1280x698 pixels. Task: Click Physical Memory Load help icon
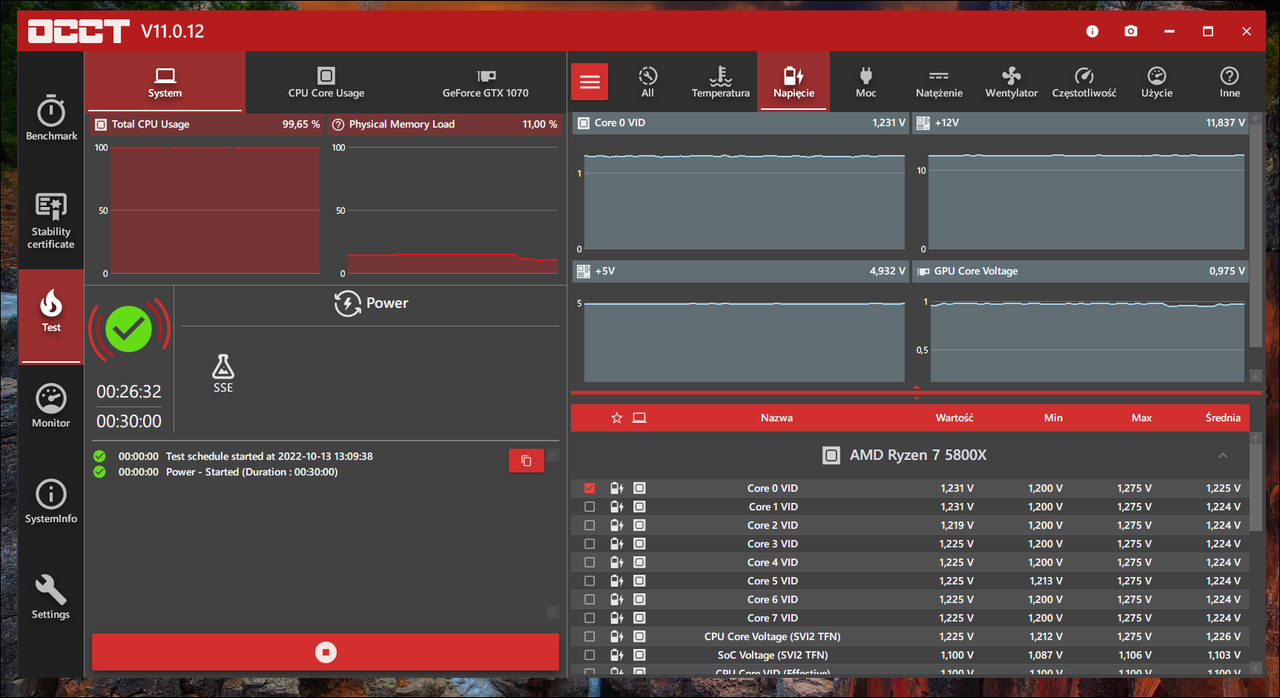click(x=337, y=125)
